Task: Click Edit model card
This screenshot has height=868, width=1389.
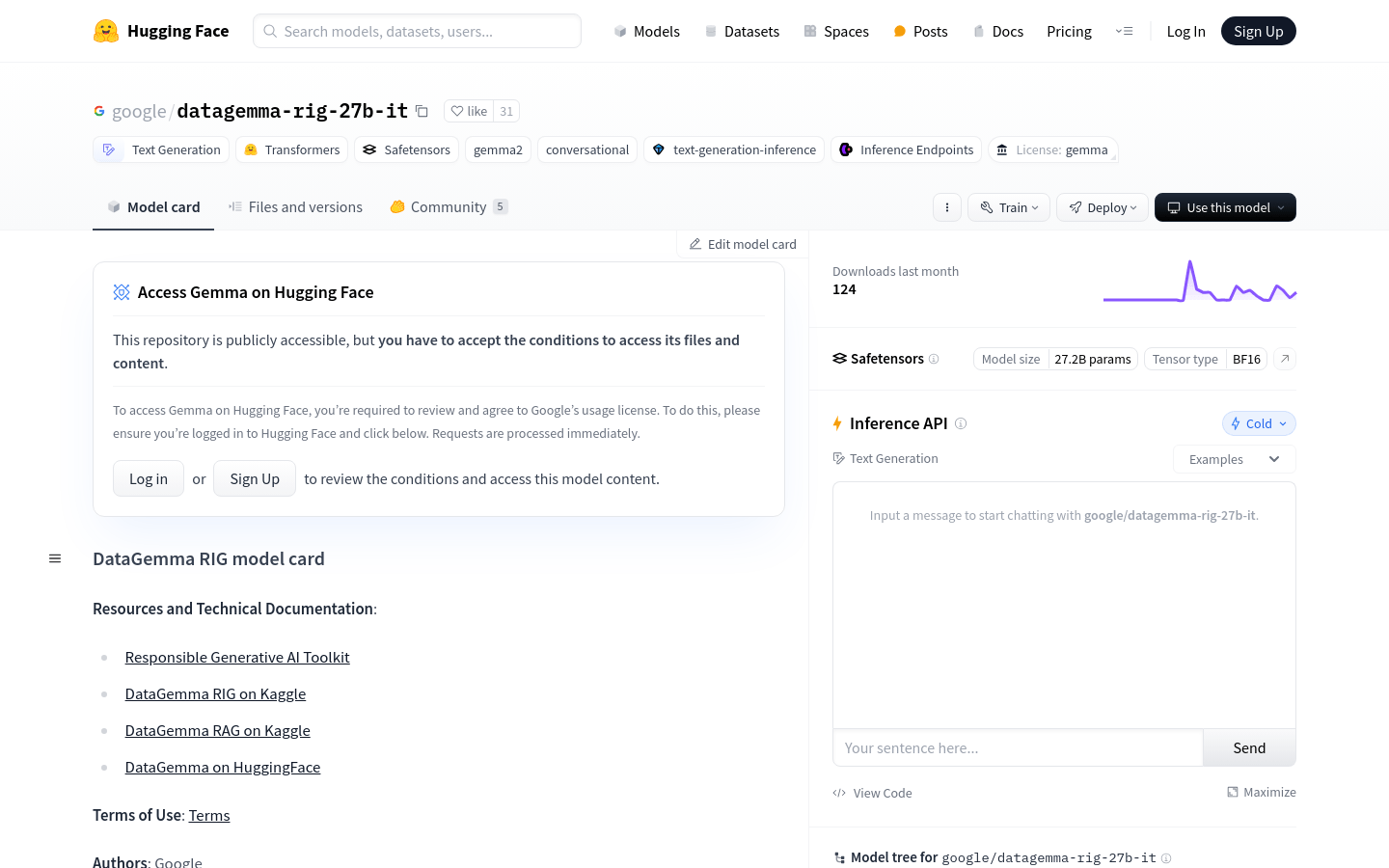Action: (743, 244)
